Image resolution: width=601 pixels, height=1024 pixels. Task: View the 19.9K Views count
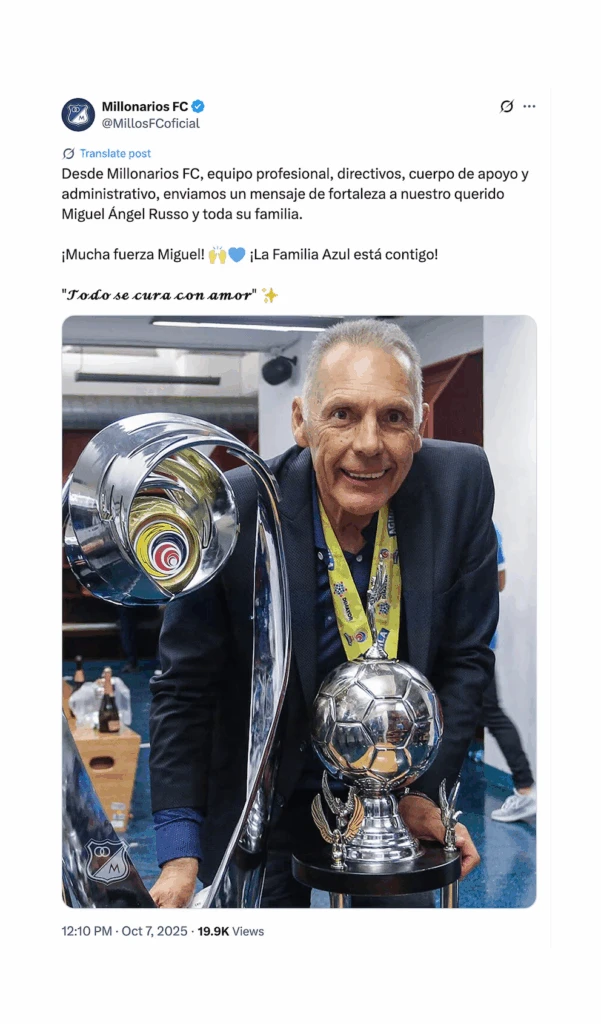[x=231, y=931]
